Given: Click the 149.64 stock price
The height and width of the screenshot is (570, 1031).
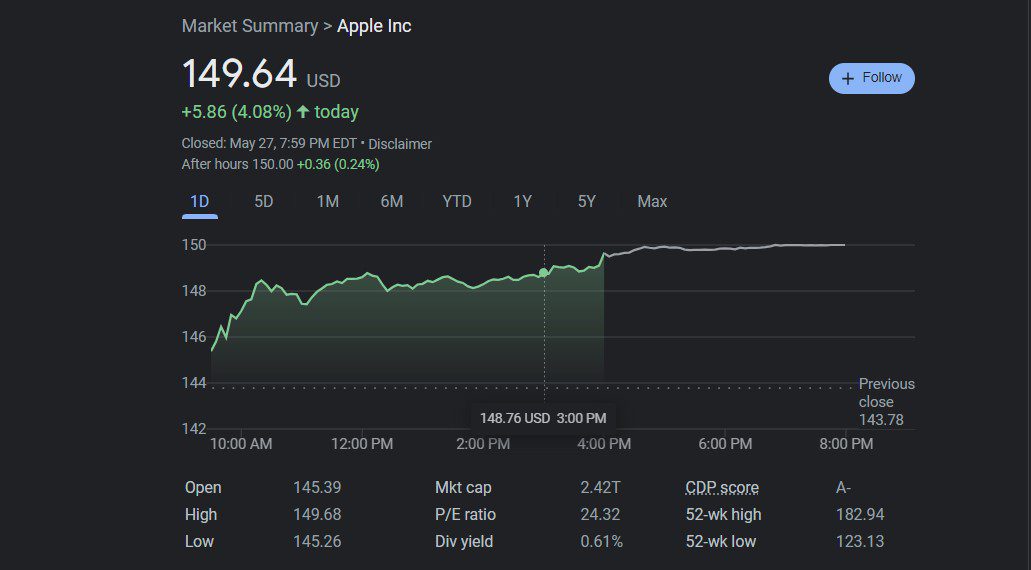Looking at the screenshot, I should [x=239, y=74].
